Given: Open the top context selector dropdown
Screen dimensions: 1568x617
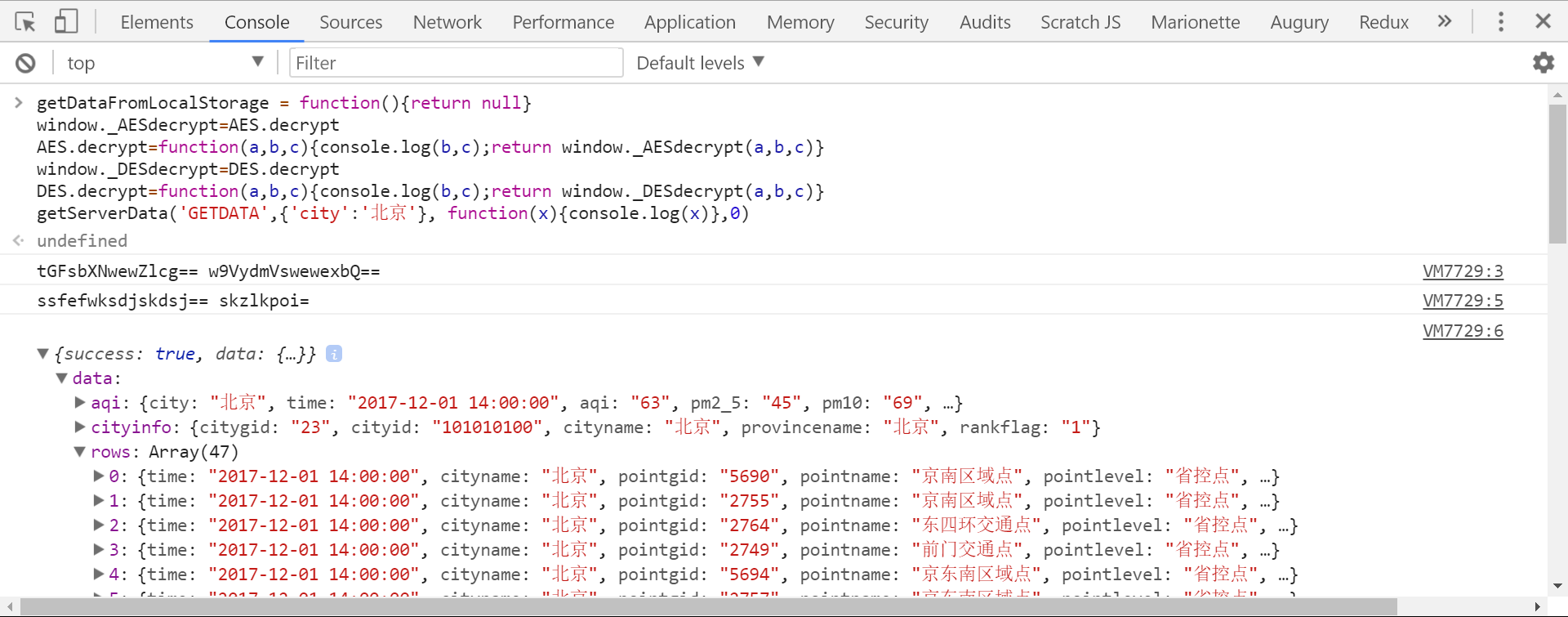Looking at the screenshot, I should pos(165,63).
